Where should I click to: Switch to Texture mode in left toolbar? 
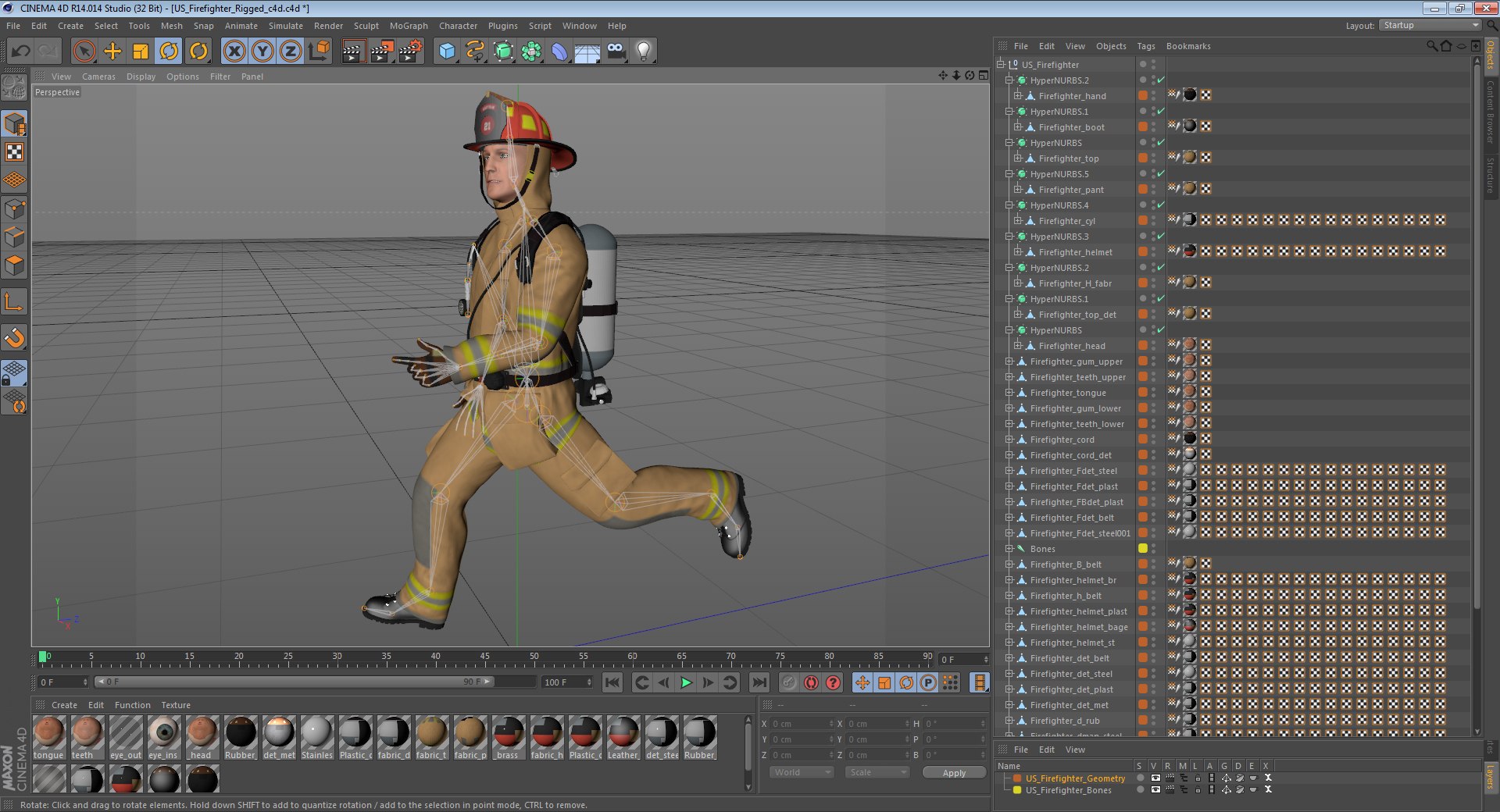point(15,151)
